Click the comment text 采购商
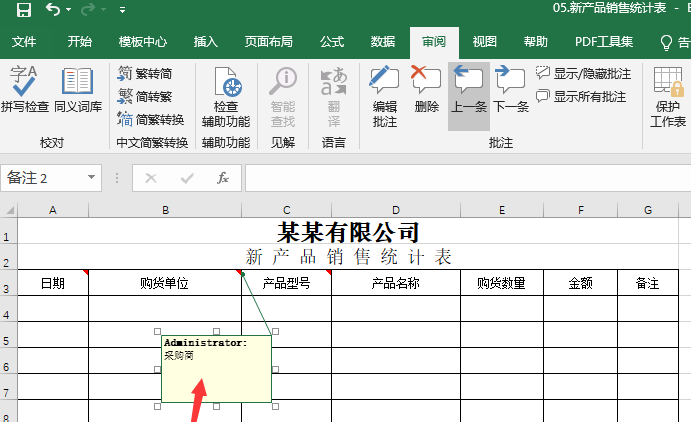This screenshot has width=691, height=422. (179, 355)
